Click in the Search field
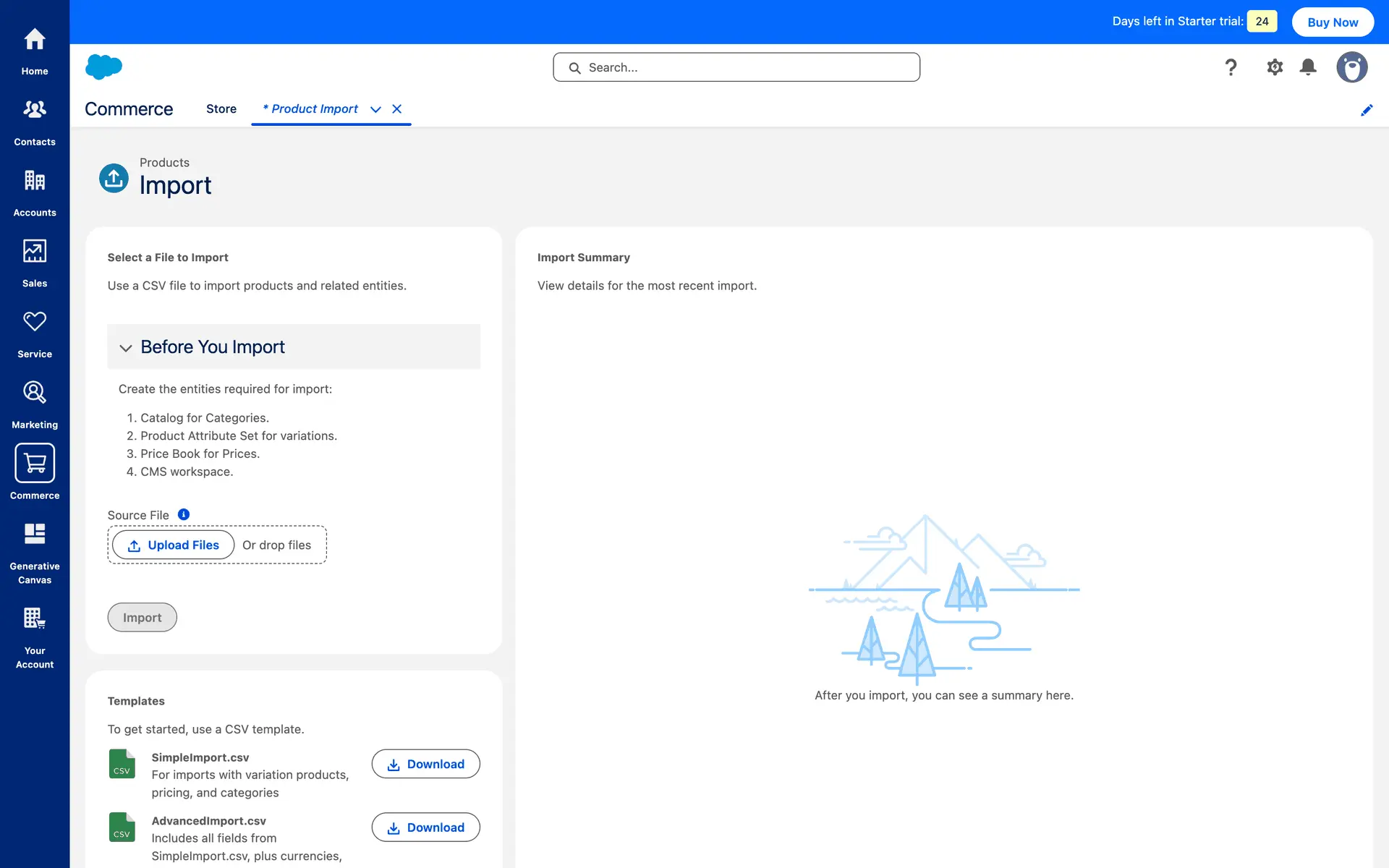Screen dimensions: 1389x868 pos(736,67)
